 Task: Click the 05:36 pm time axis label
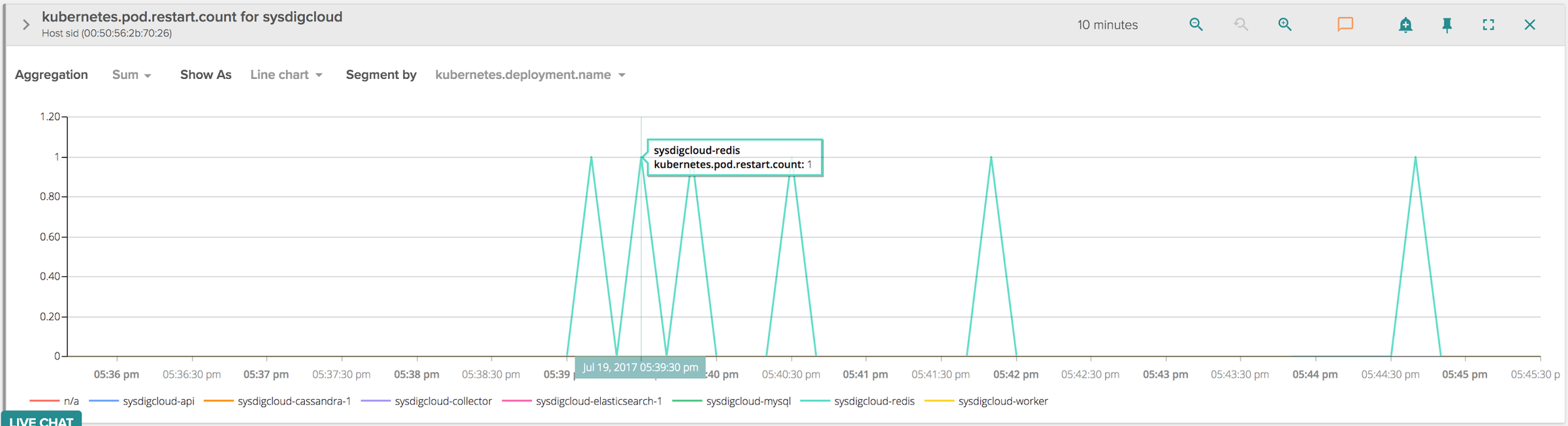(116, 374)
